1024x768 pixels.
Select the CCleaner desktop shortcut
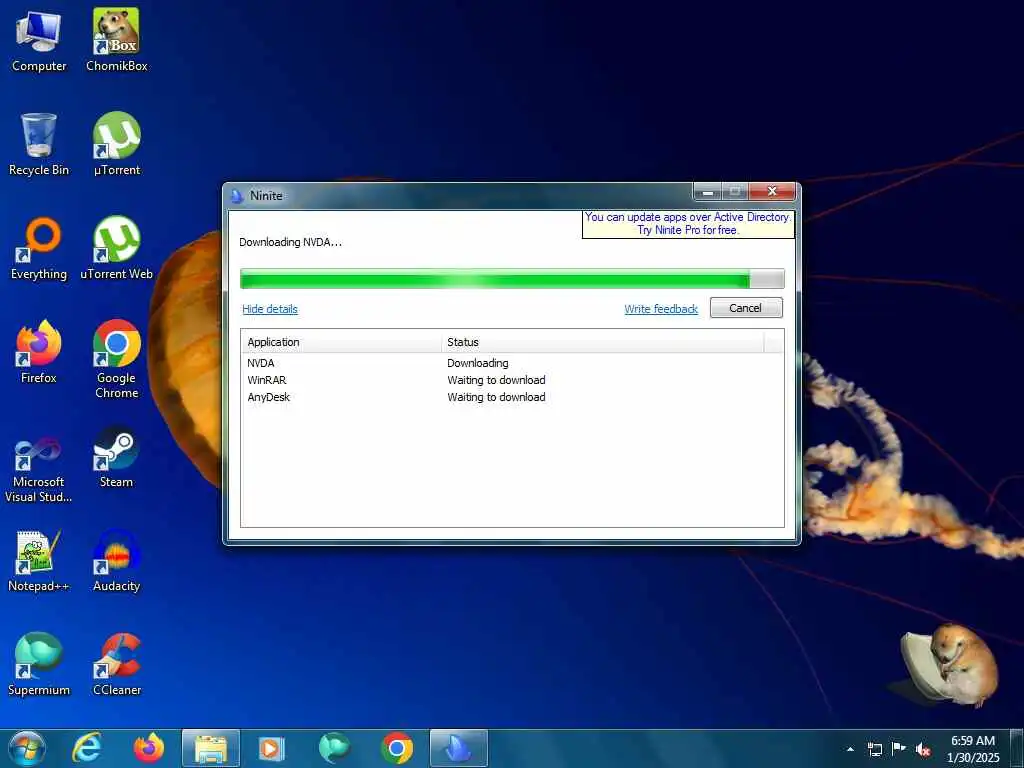(x=116, y=664)
